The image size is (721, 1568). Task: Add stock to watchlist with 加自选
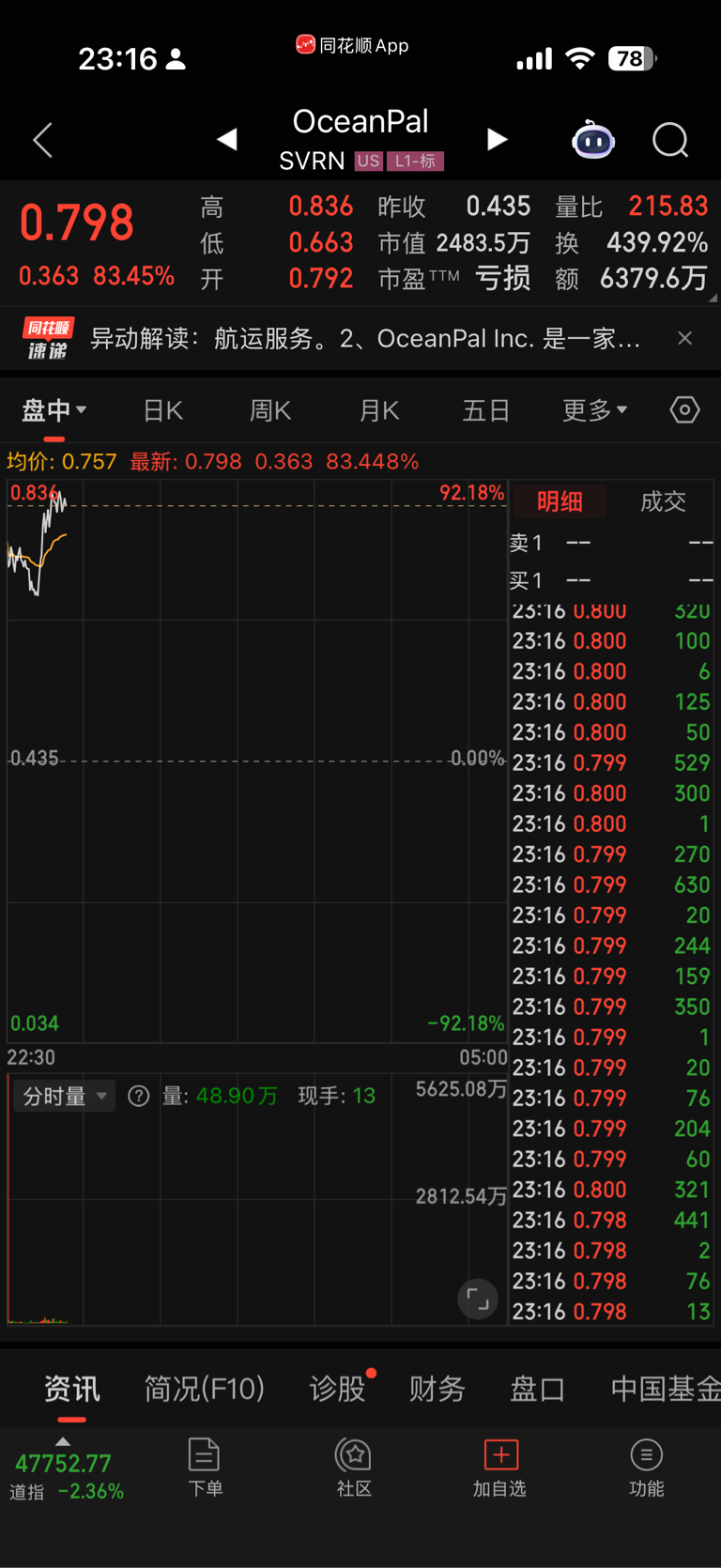[499, 1467]
